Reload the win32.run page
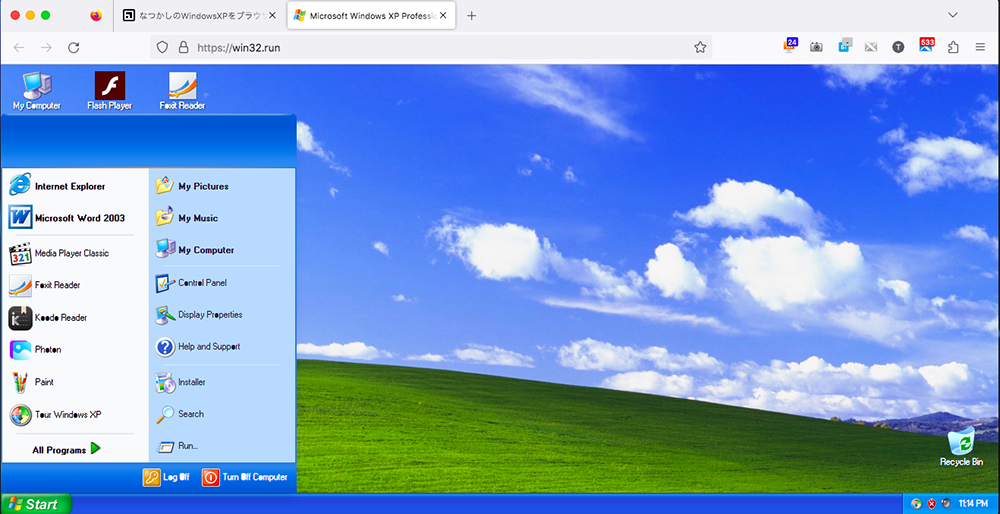 tap(73, 47)
